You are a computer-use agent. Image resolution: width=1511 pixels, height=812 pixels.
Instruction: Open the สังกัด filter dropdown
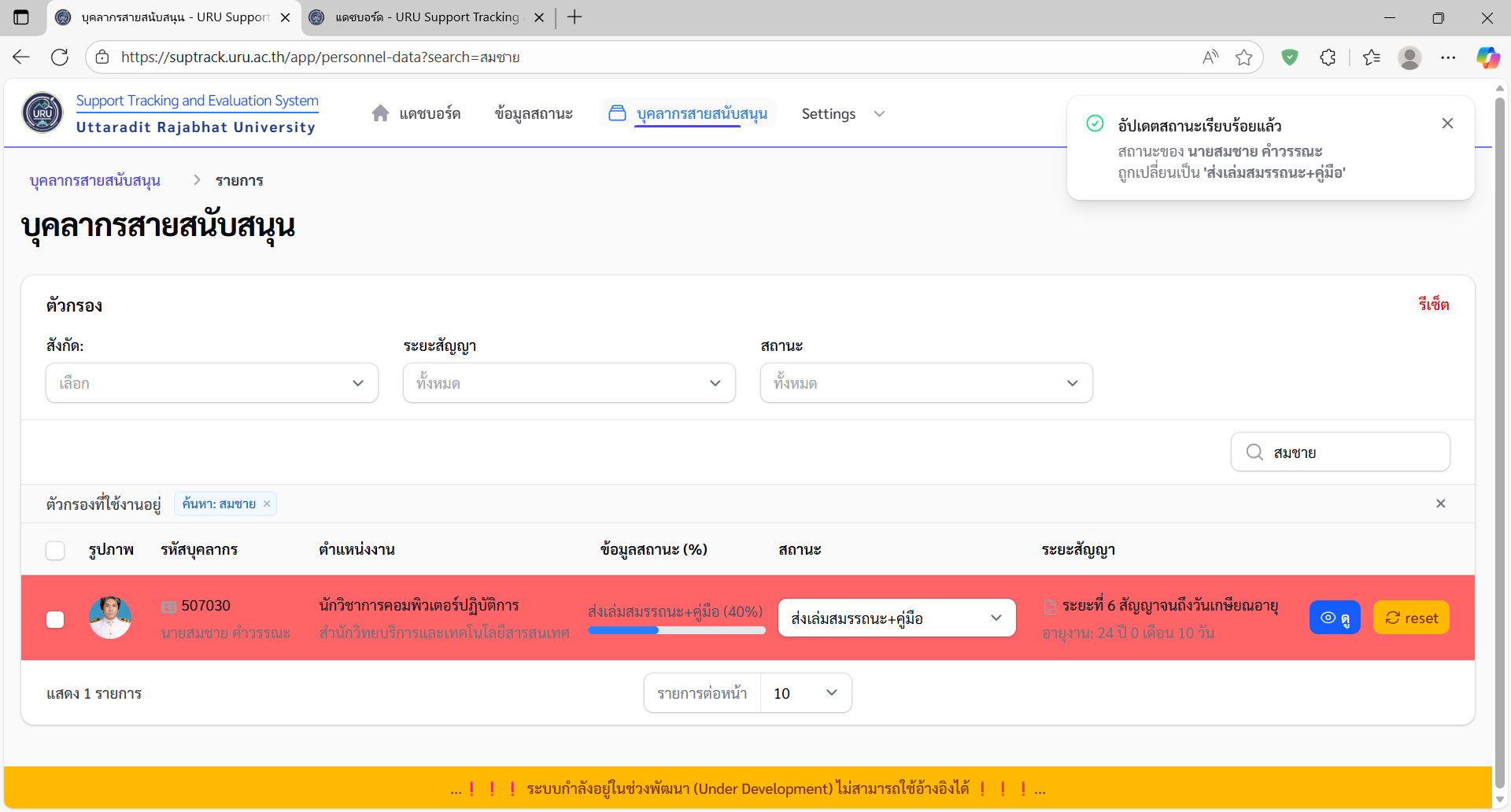[211, 383]
